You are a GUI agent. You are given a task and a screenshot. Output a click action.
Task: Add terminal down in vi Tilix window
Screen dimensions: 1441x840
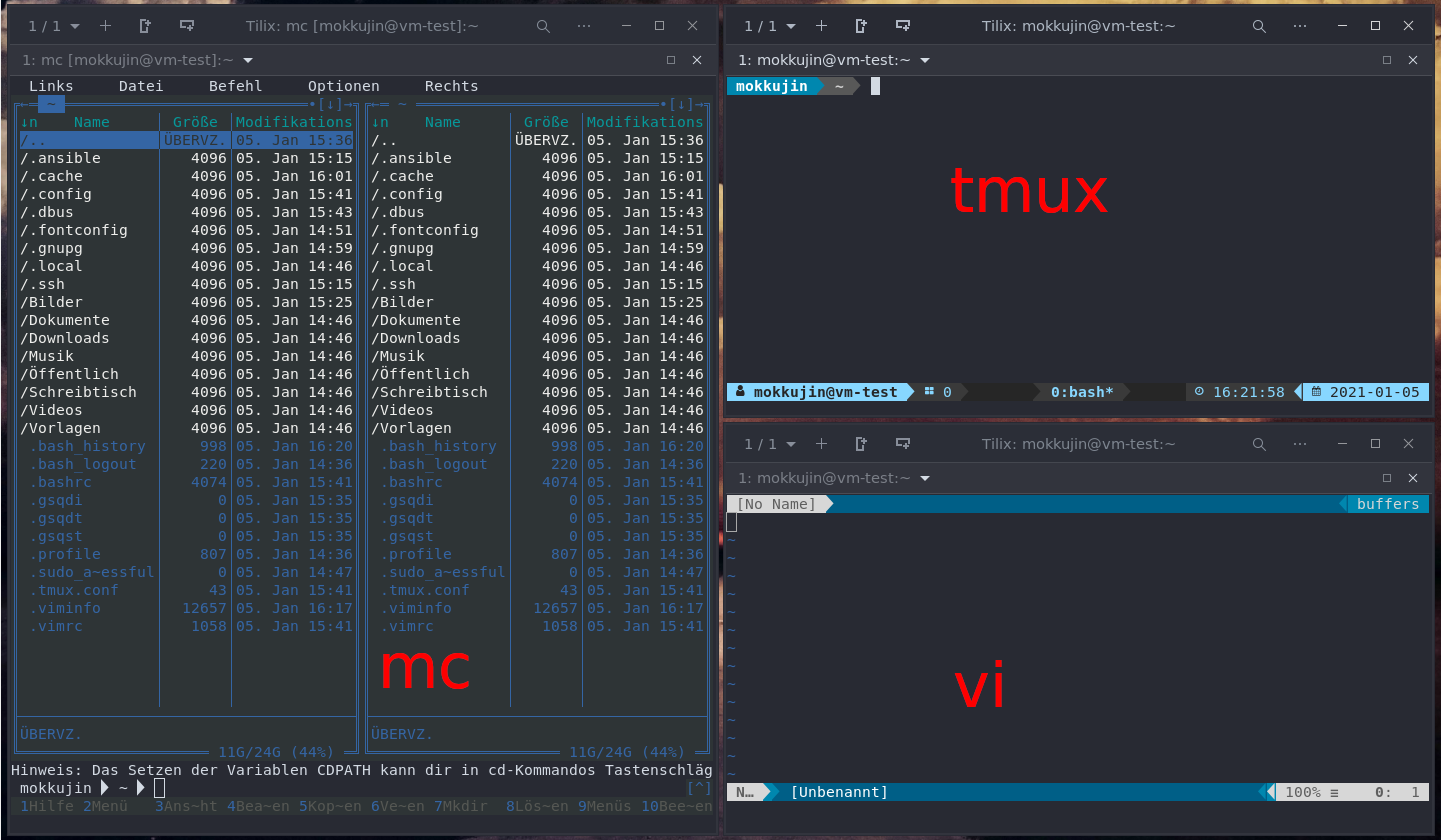click(x=903, y=444)
